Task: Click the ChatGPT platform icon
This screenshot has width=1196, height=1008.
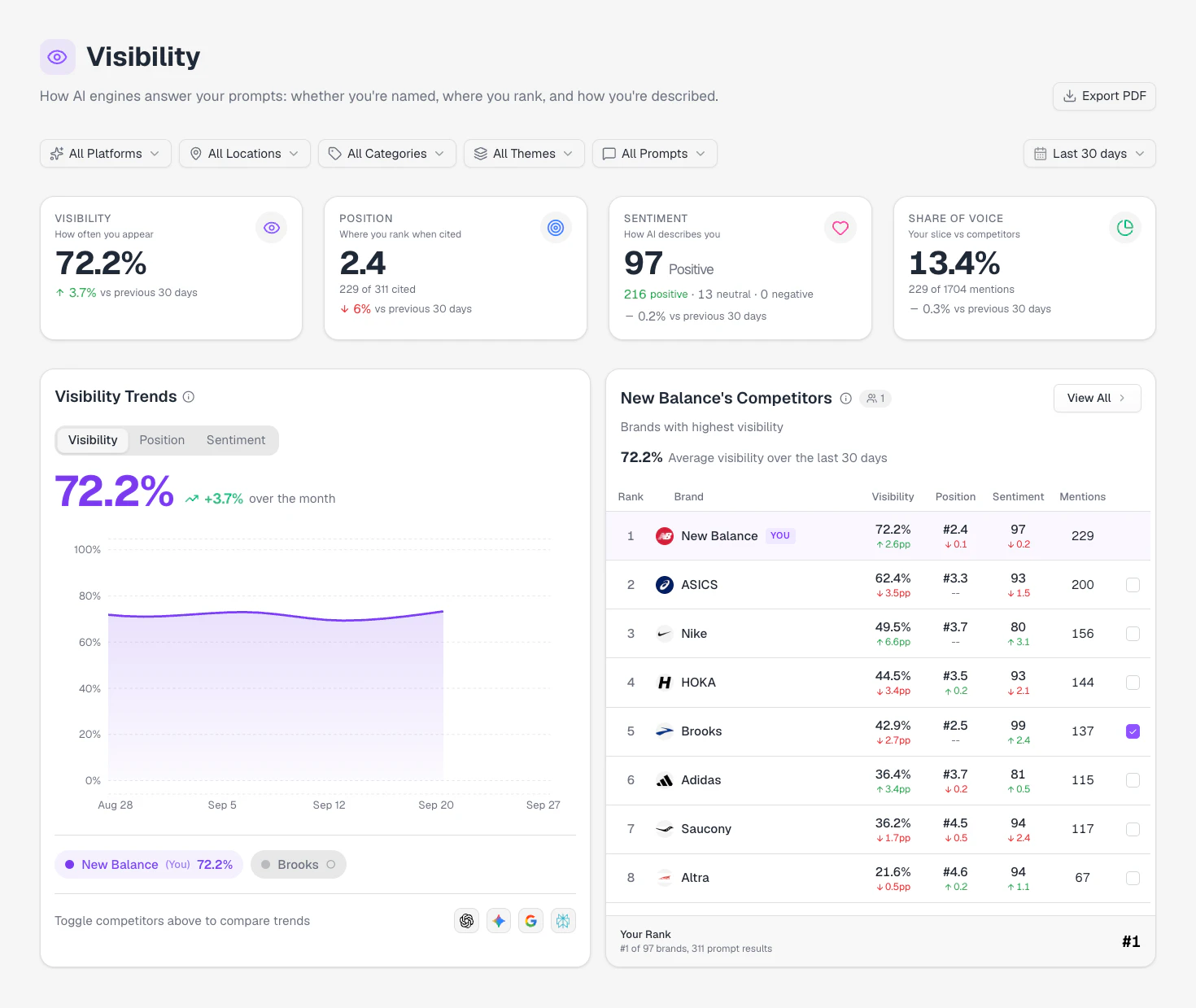Action: pyautogui.click(x=466, y=921)
